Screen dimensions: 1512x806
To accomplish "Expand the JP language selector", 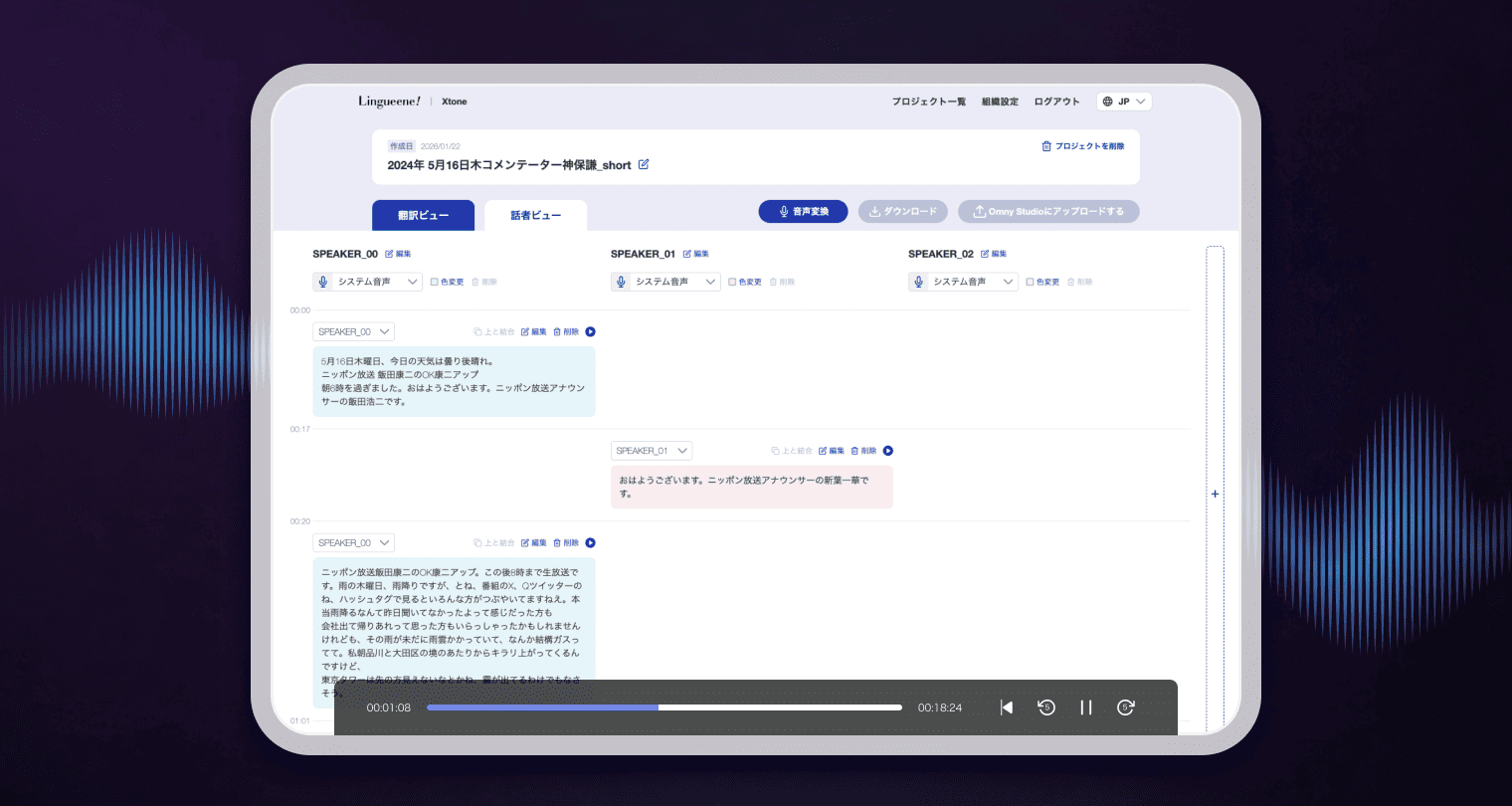I will 1124,101.
